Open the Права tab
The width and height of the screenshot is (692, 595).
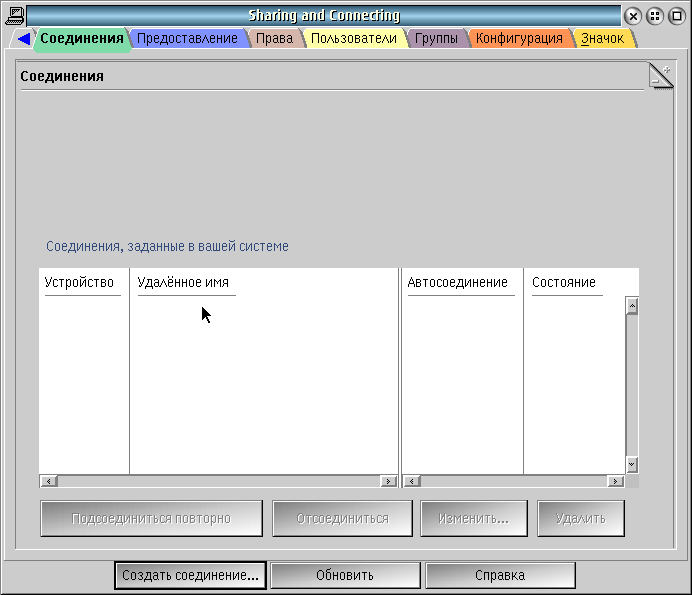(274, 39)
